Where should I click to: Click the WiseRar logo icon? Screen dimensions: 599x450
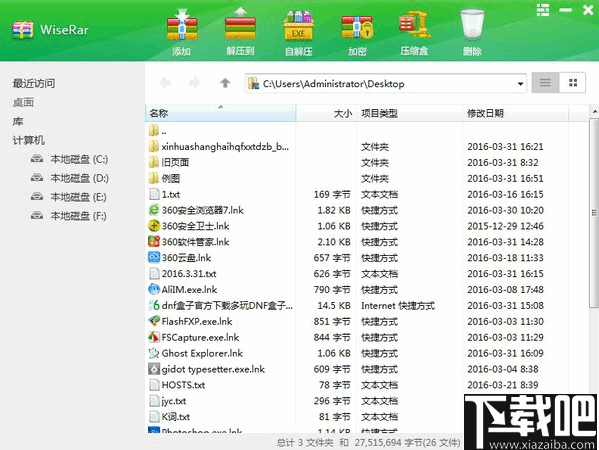(x=23, y=30)
